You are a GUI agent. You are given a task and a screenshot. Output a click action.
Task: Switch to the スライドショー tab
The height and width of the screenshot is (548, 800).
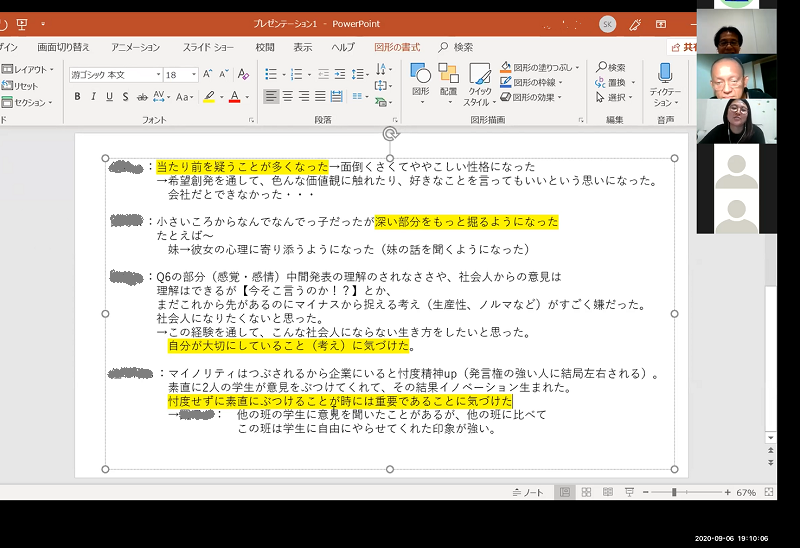208,47
